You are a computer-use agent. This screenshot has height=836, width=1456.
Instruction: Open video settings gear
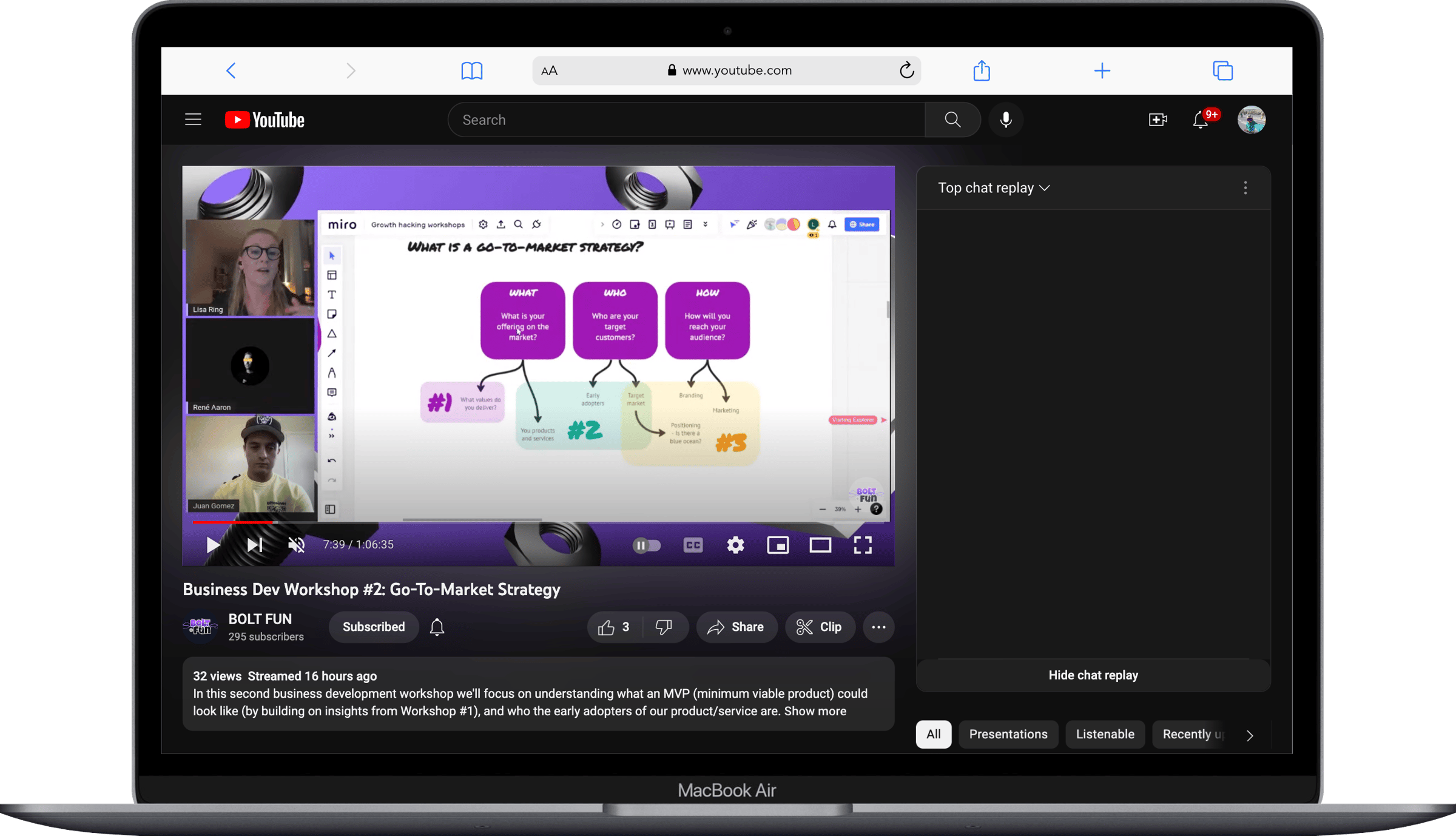pyautogui.click(x=735, y=545)
